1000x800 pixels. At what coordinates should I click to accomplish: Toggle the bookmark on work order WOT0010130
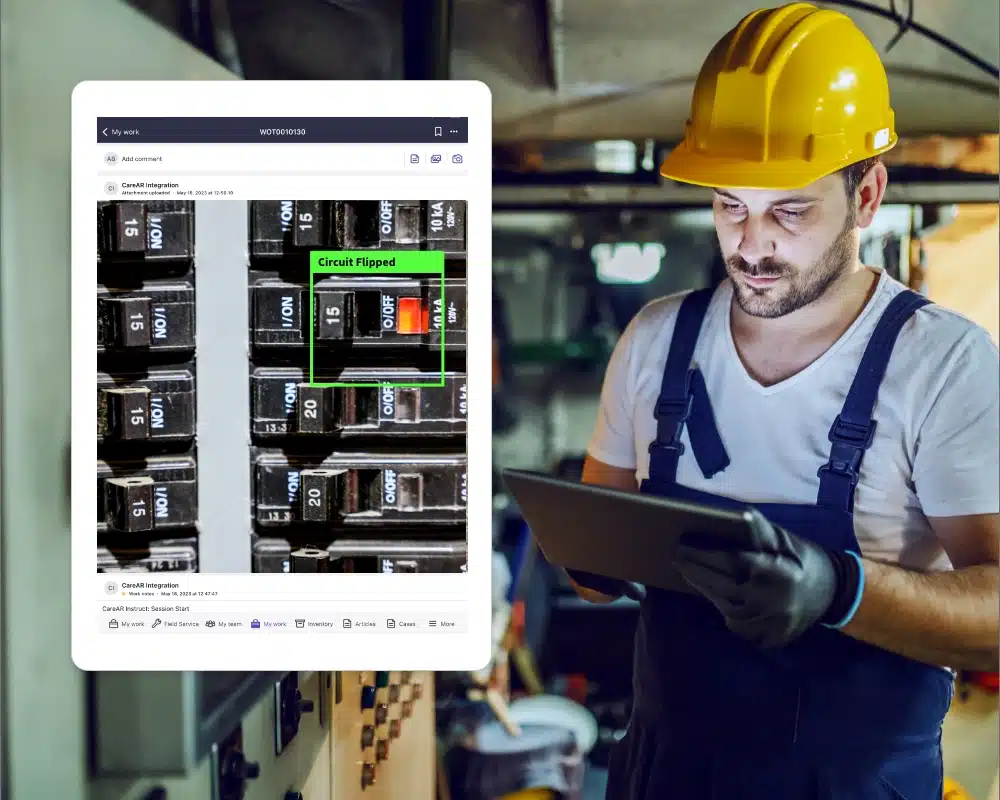click(x=438, y=131)
